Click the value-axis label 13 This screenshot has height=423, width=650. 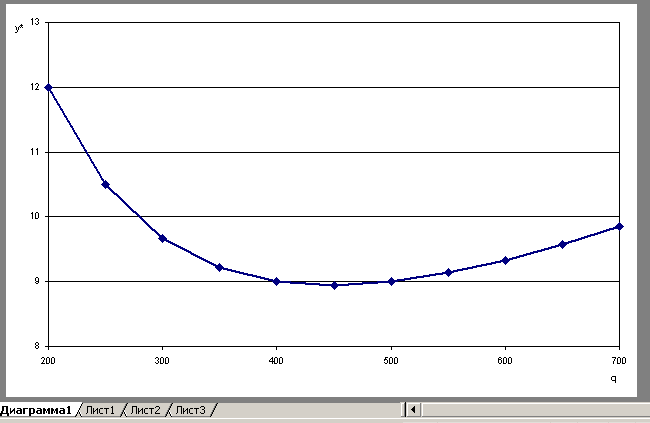35,22
